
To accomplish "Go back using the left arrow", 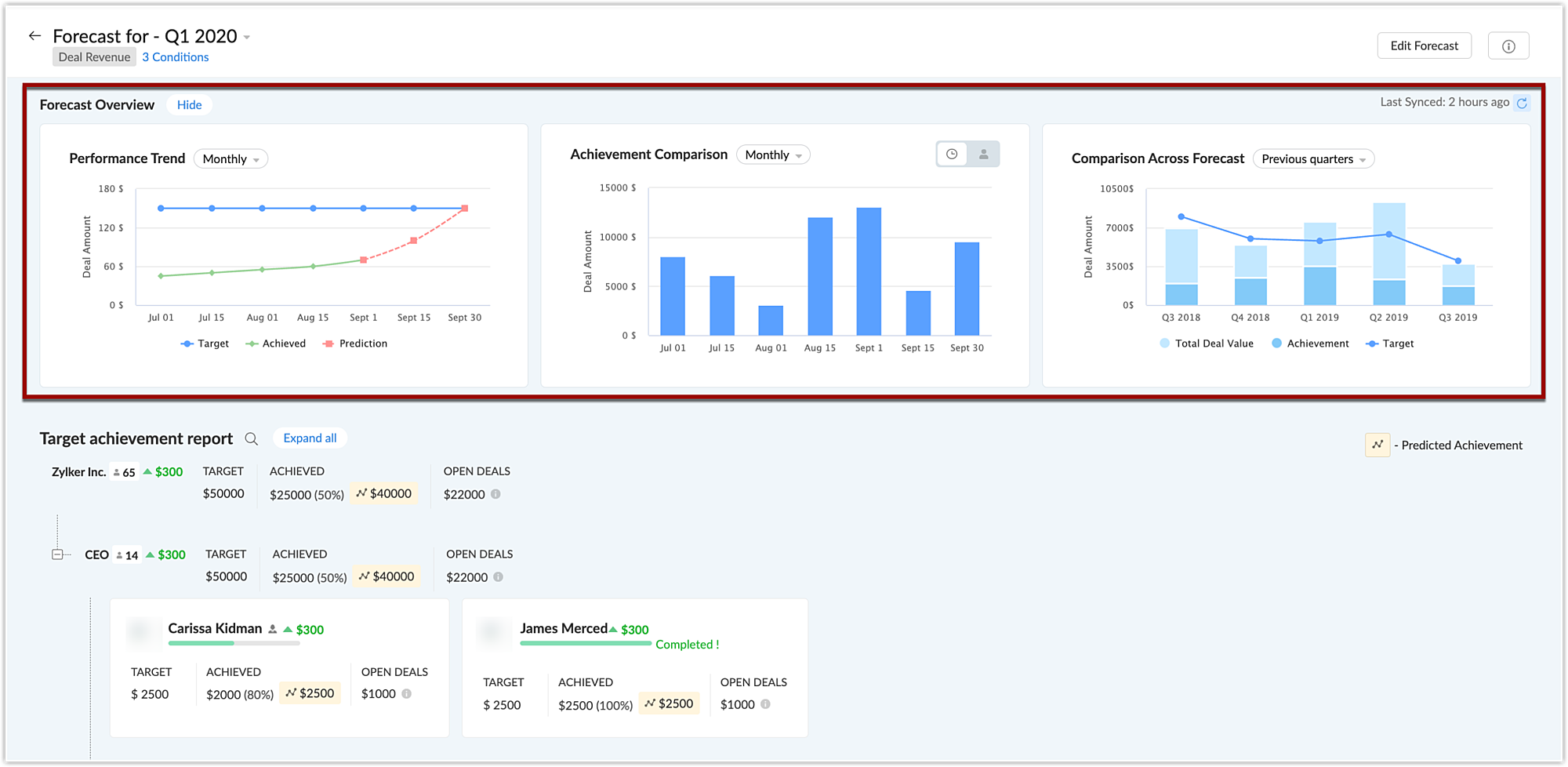I will click(x=34, y=35).
